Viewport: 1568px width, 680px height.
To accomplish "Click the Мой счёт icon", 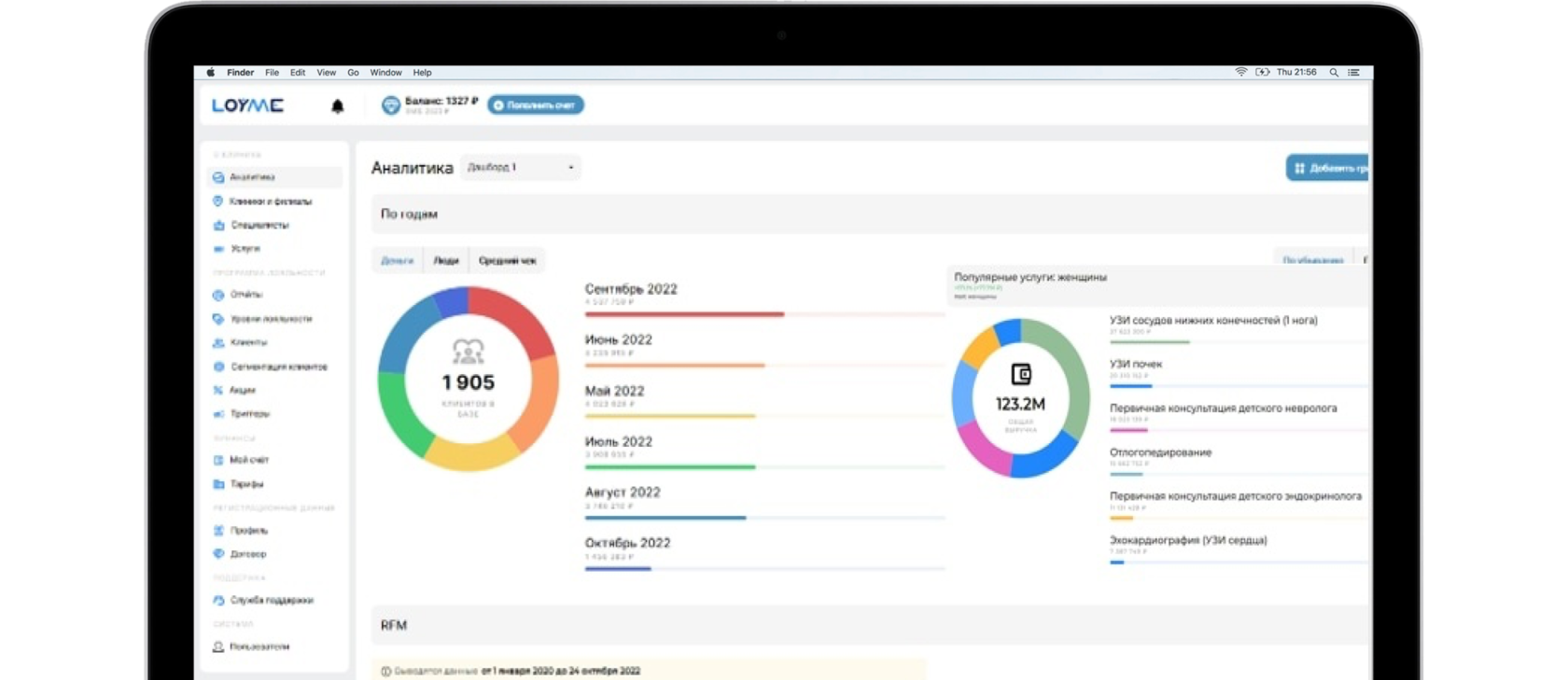I will click(218, 460).
